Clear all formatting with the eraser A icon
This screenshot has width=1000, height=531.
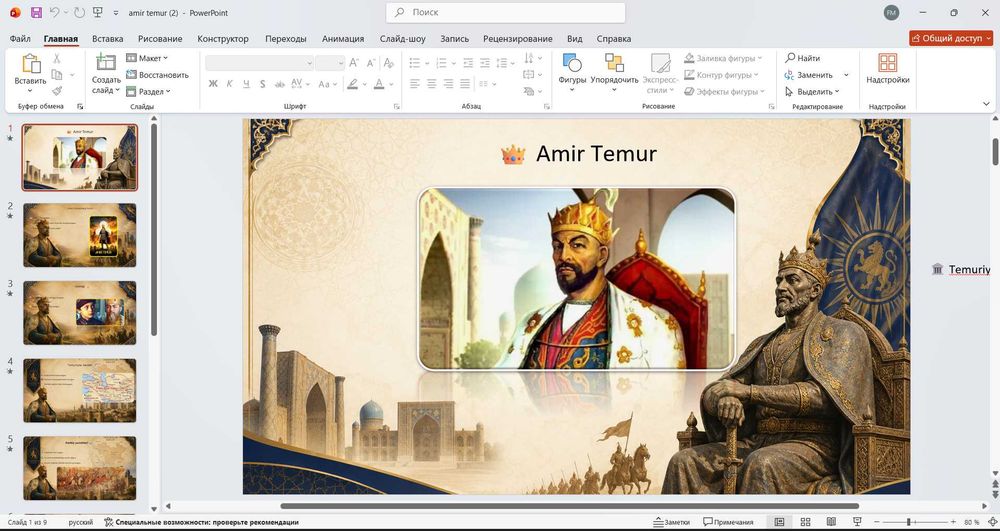(388, 62)
